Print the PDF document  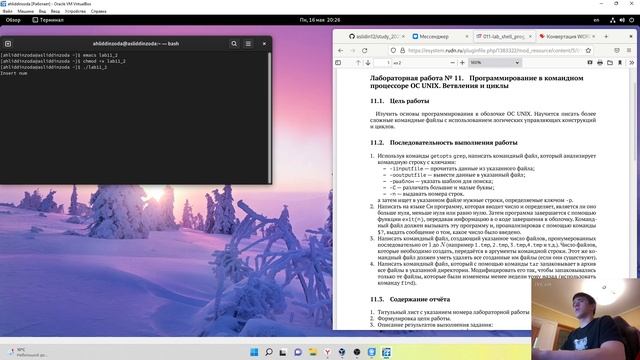pyautogui.click(x=600, y=63)
